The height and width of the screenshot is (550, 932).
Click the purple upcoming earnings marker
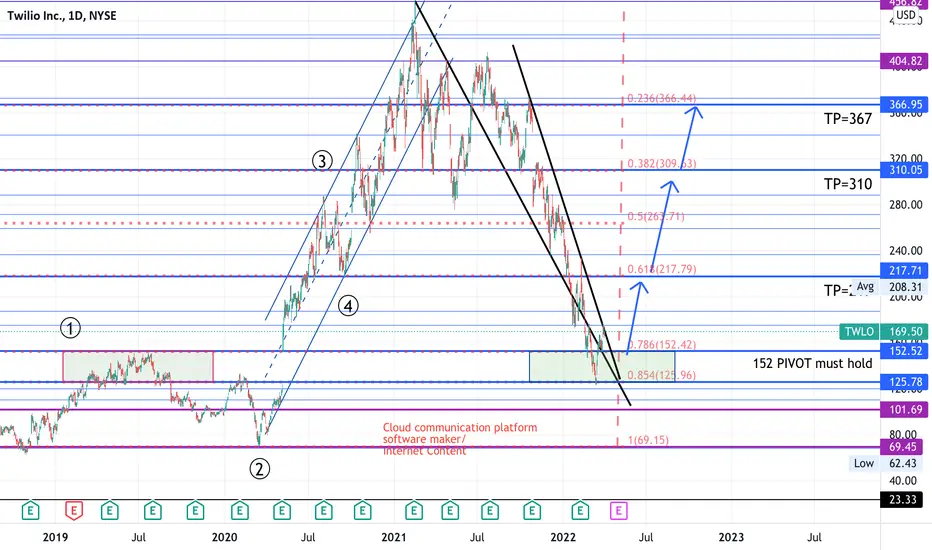(619, 510)
